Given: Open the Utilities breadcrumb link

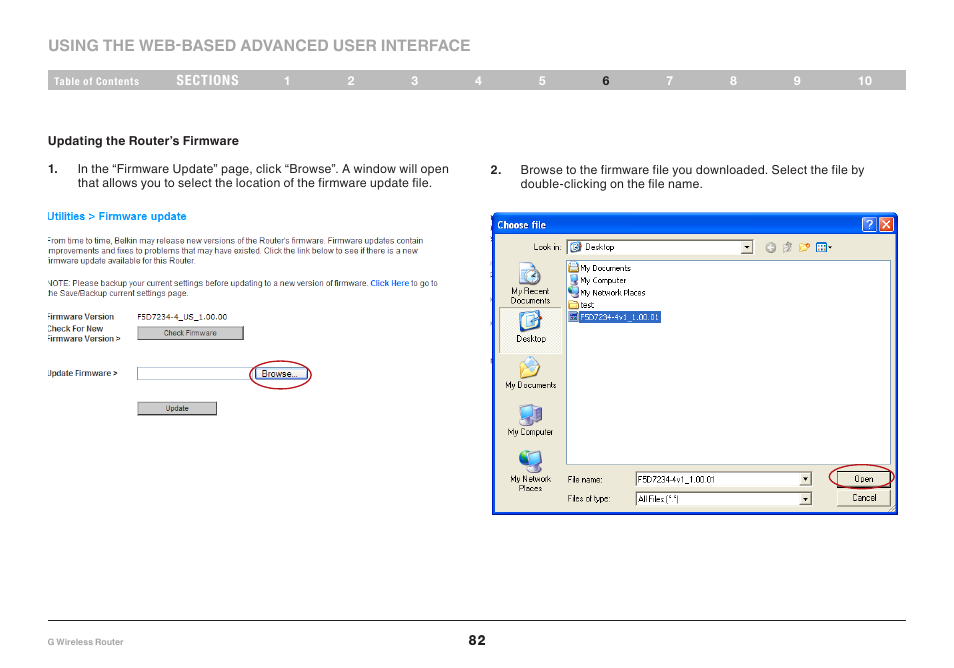Looking at the screenshot, I should [66, 217].
